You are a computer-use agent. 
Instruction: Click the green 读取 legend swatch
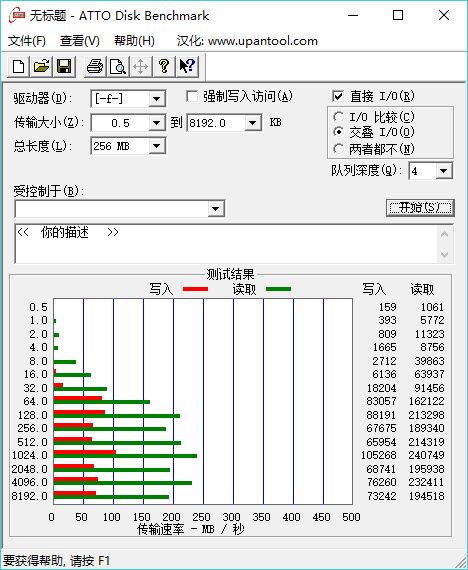coord(279,289)
